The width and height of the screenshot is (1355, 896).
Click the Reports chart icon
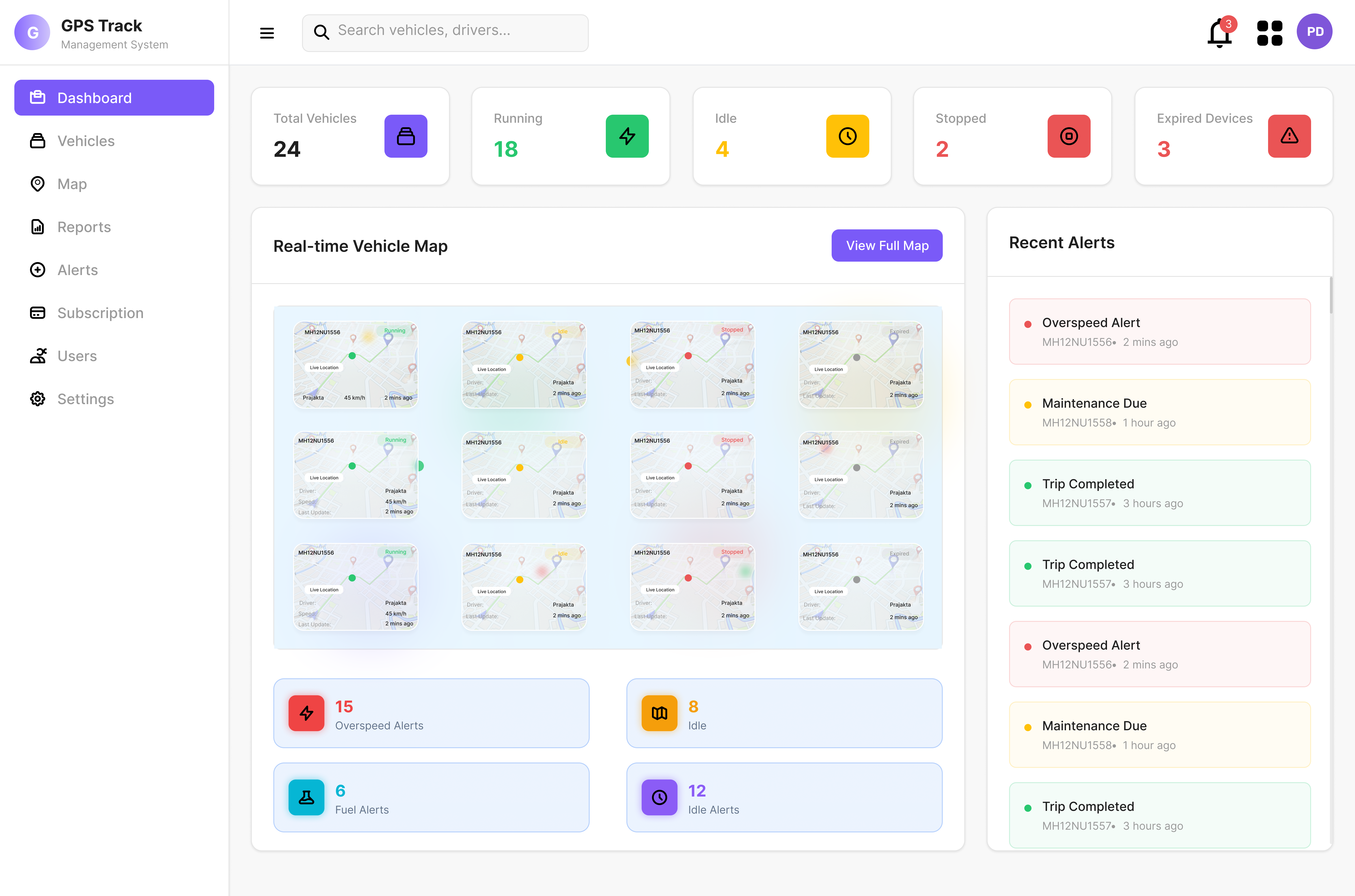[x=38, y=227]
